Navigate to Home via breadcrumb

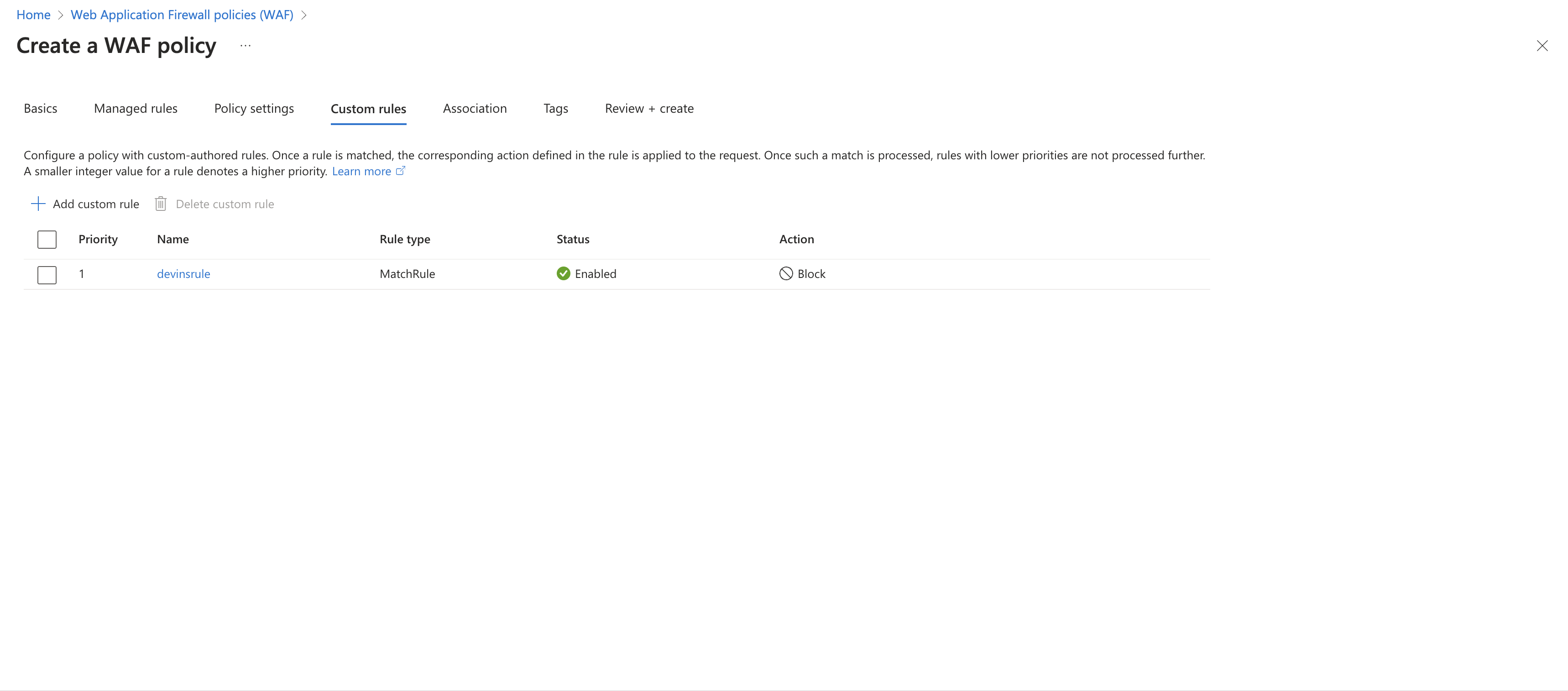(33, 15)
